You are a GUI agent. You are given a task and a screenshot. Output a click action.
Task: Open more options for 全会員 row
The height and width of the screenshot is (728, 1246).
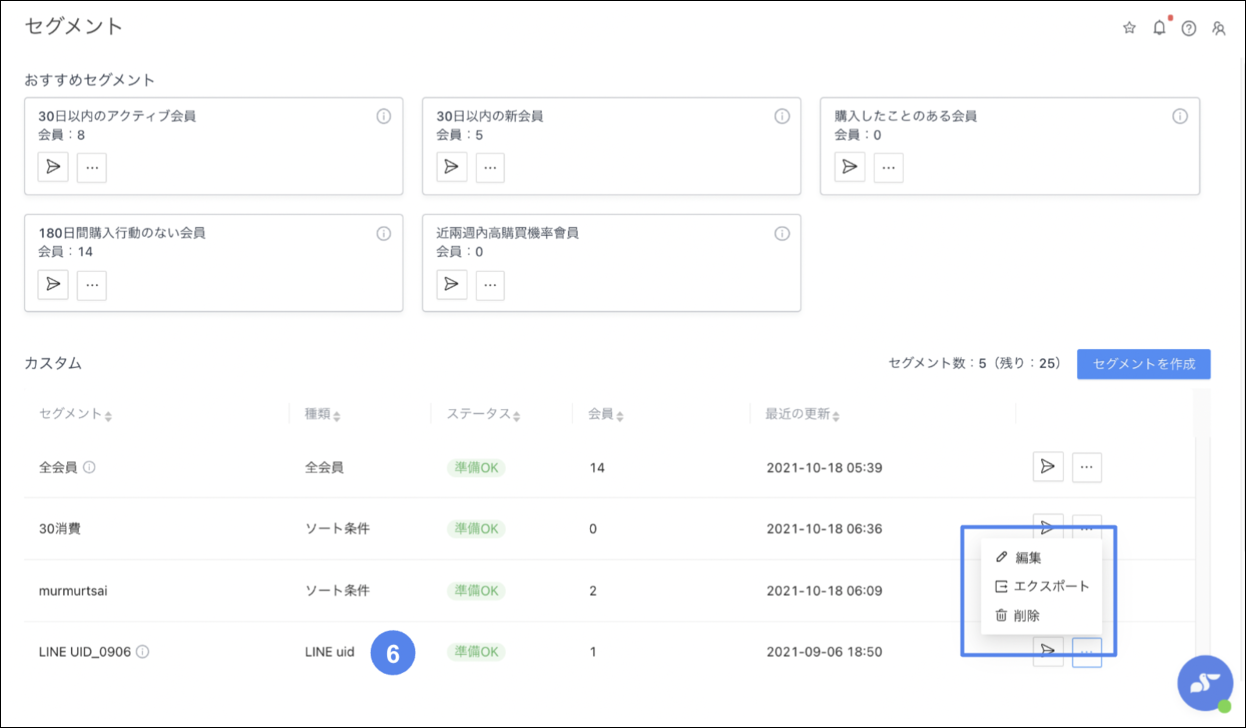coord(1086,467)
